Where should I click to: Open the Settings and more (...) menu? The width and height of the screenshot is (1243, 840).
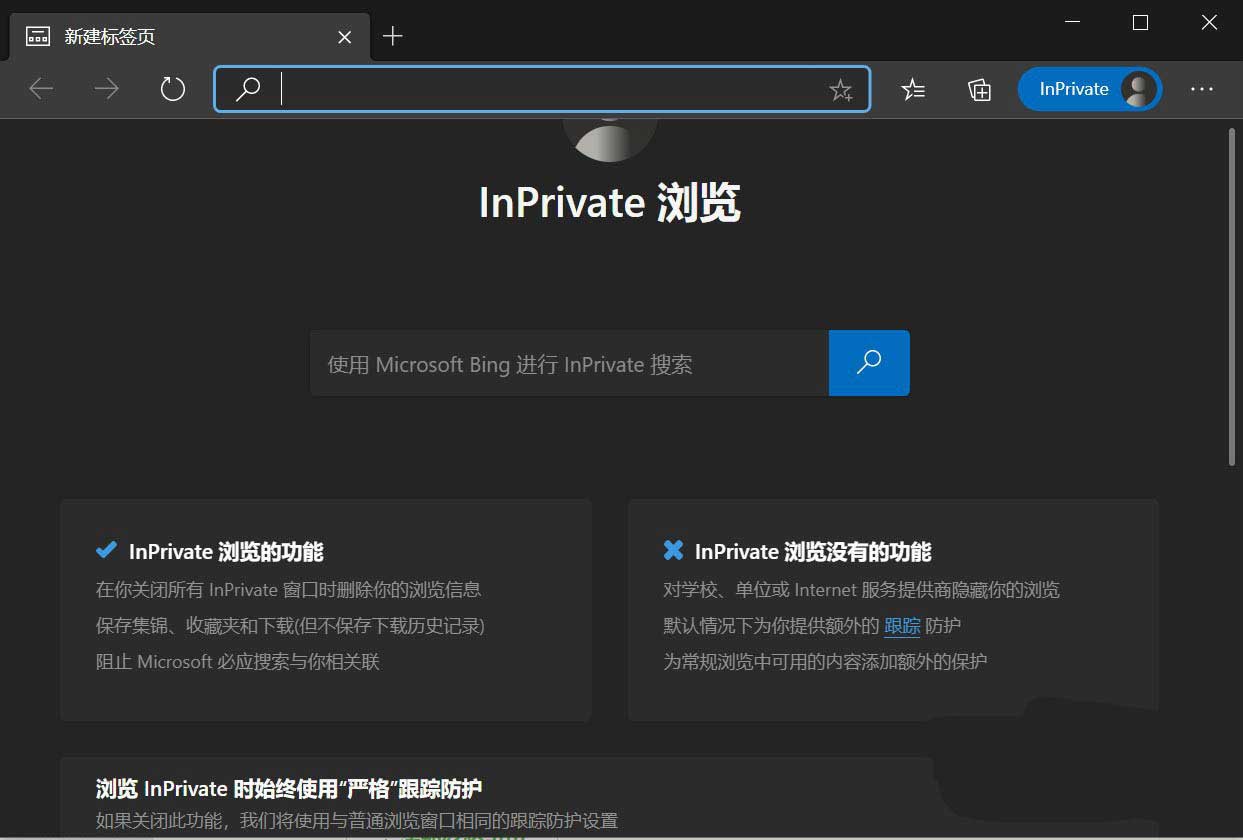click(1201, 89)
